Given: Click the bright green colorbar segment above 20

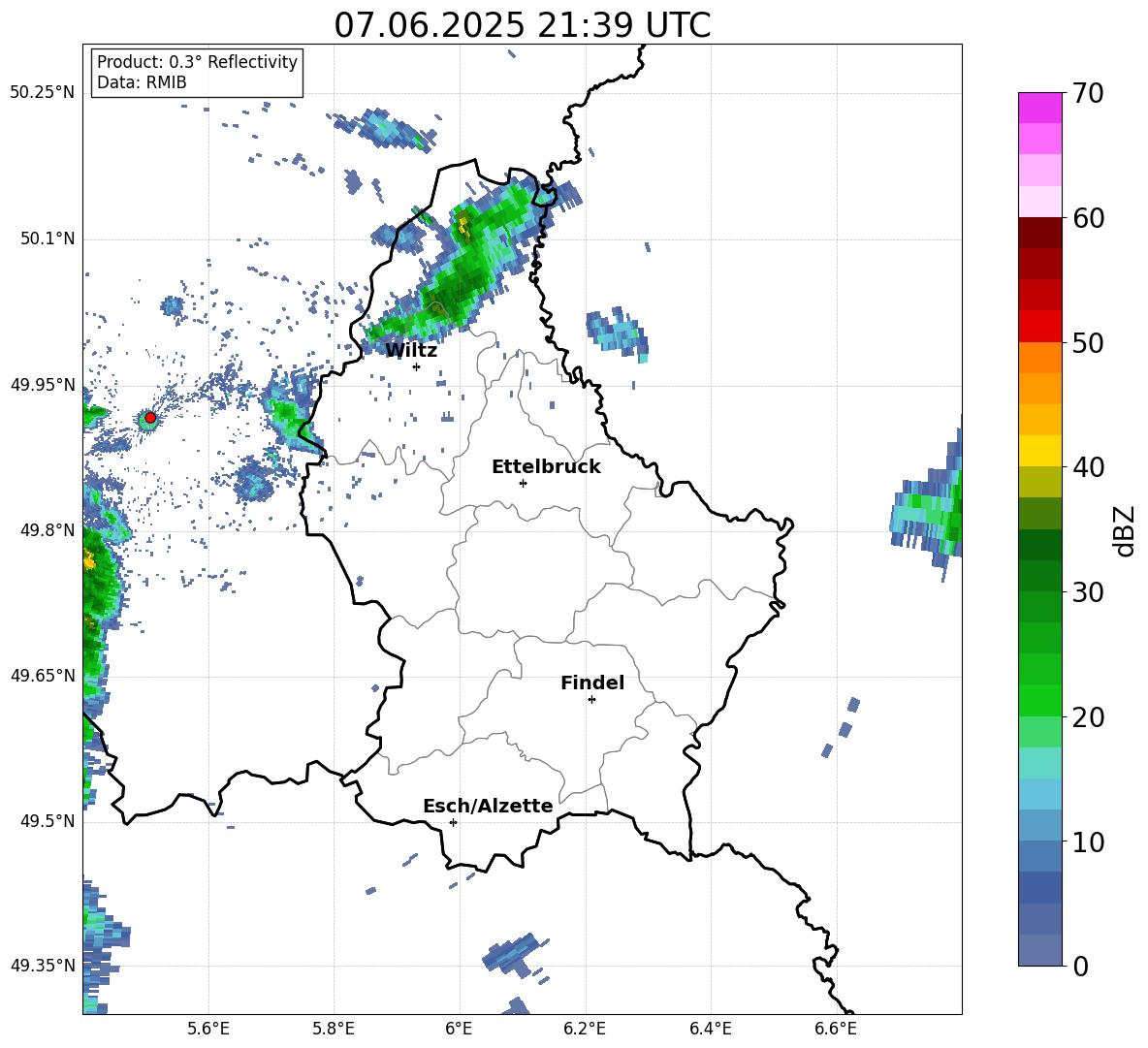Looking at the screenshot, I should [1039, 700].
